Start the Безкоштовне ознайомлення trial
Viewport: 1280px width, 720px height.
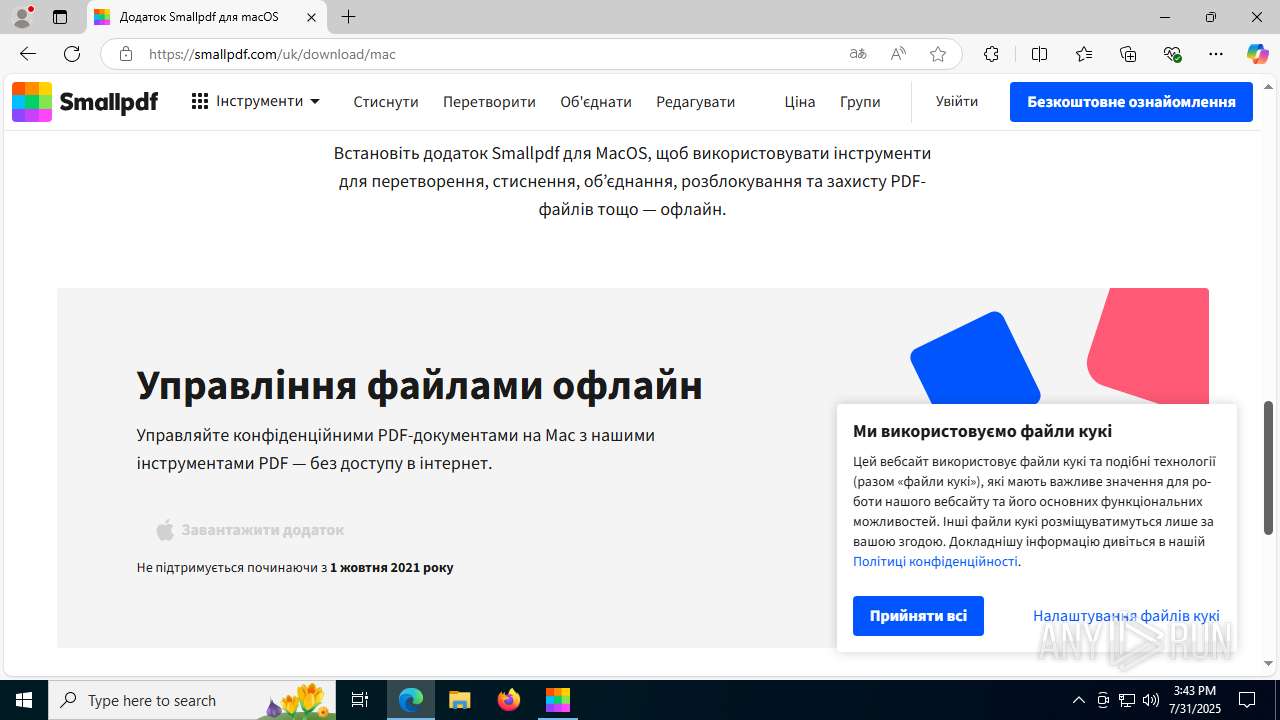tap(1131, 102)
